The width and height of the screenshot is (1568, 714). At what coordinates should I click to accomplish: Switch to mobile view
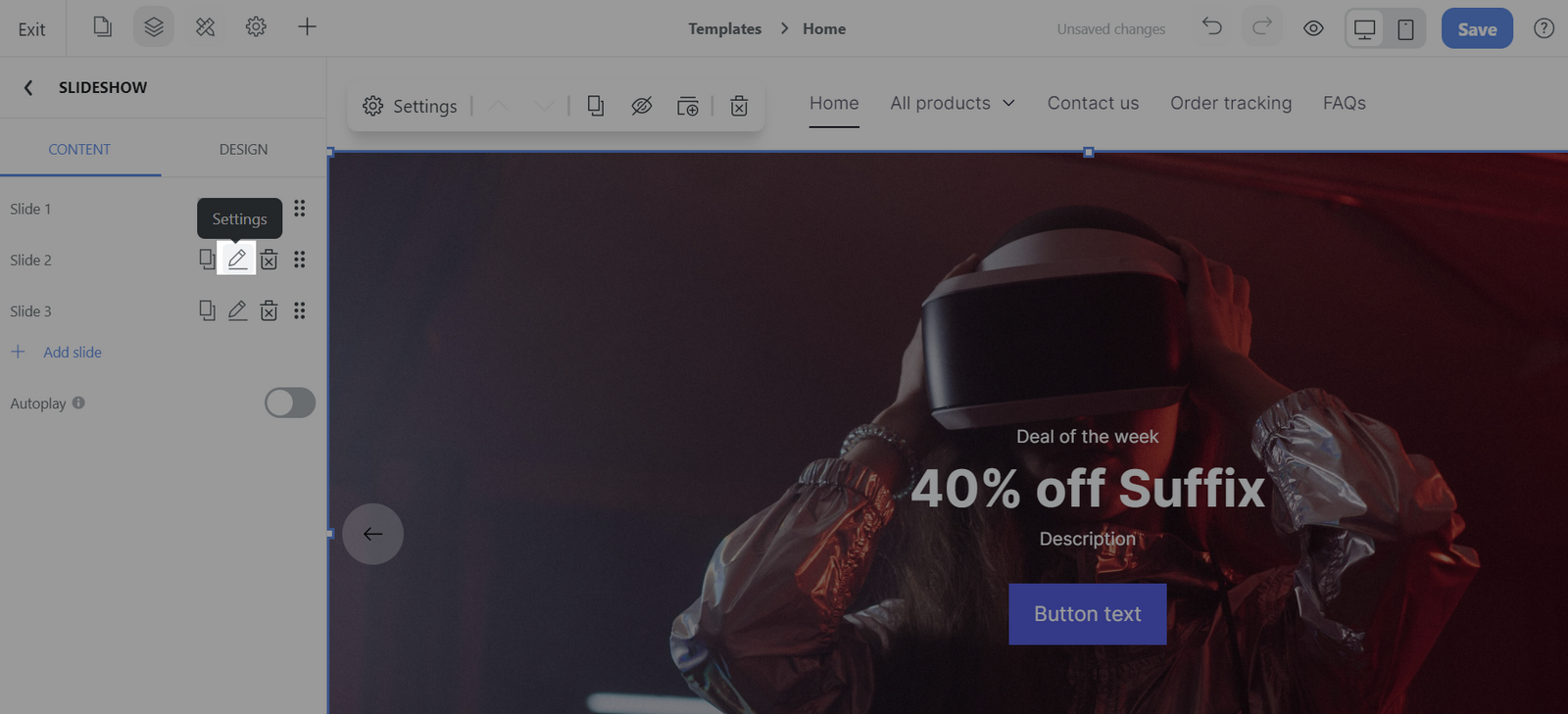tap(1405, 29)
